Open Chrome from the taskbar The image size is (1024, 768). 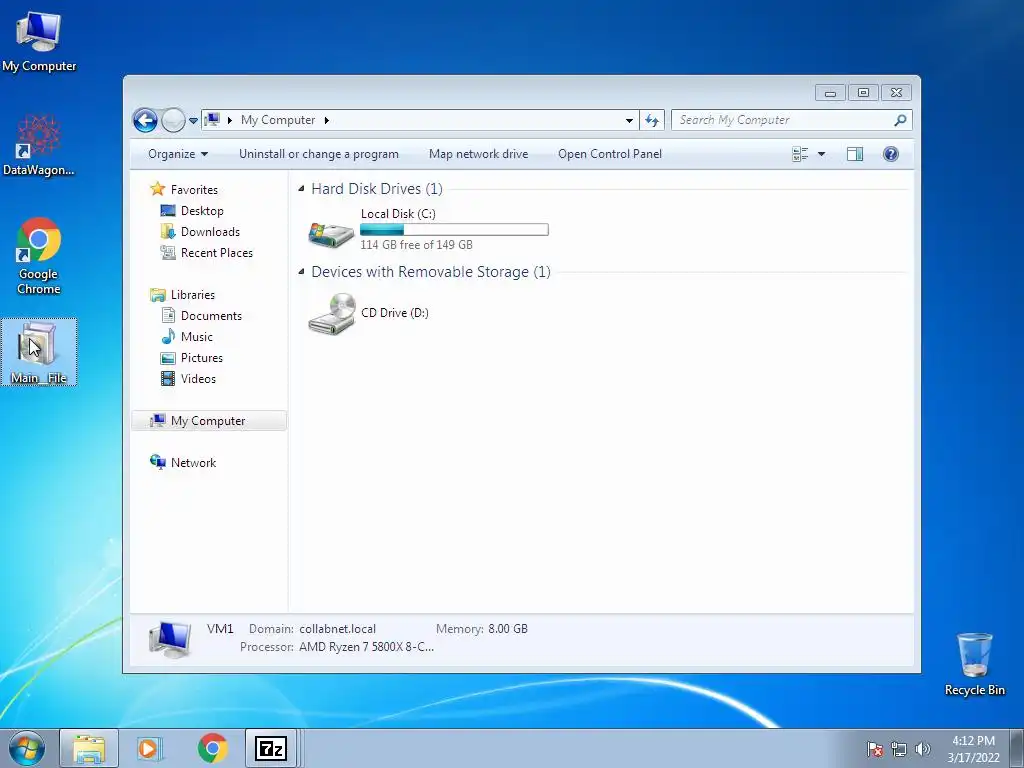(x=212, y=748)
